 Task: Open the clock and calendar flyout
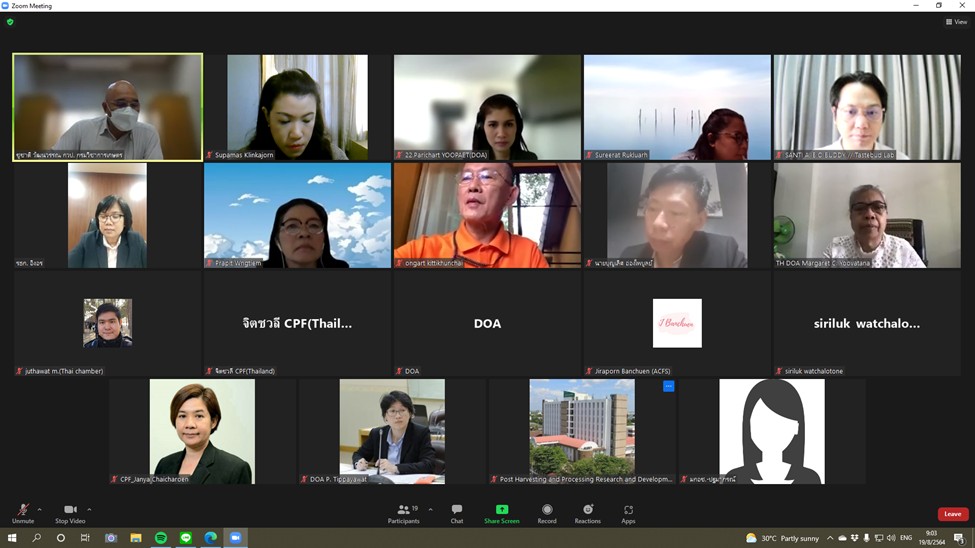(931, 538)
